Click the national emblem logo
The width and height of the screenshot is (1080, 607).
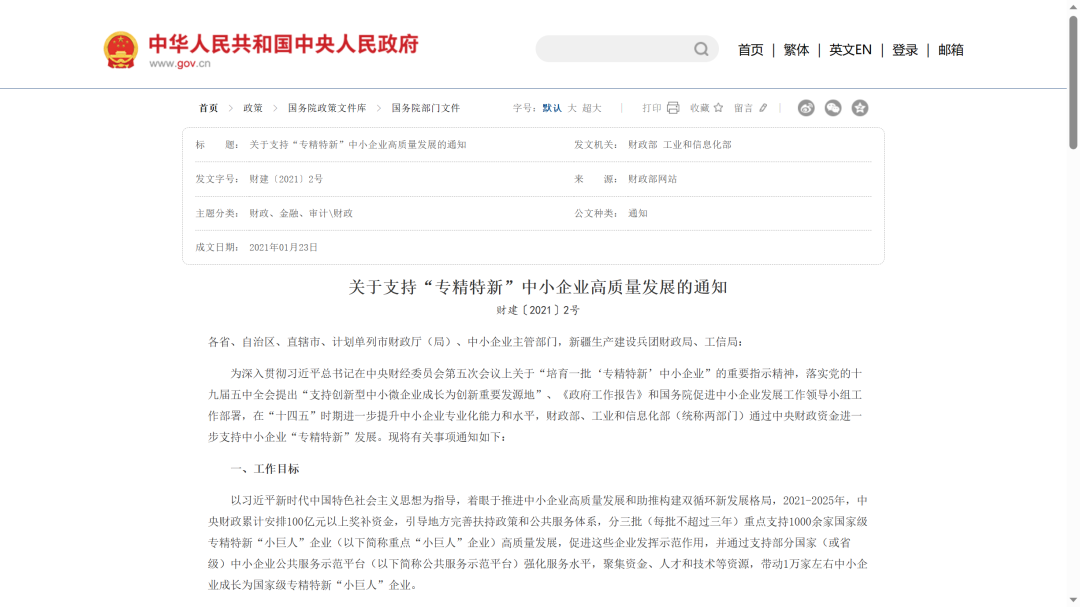pyautogui.click(x=121, y=50)
